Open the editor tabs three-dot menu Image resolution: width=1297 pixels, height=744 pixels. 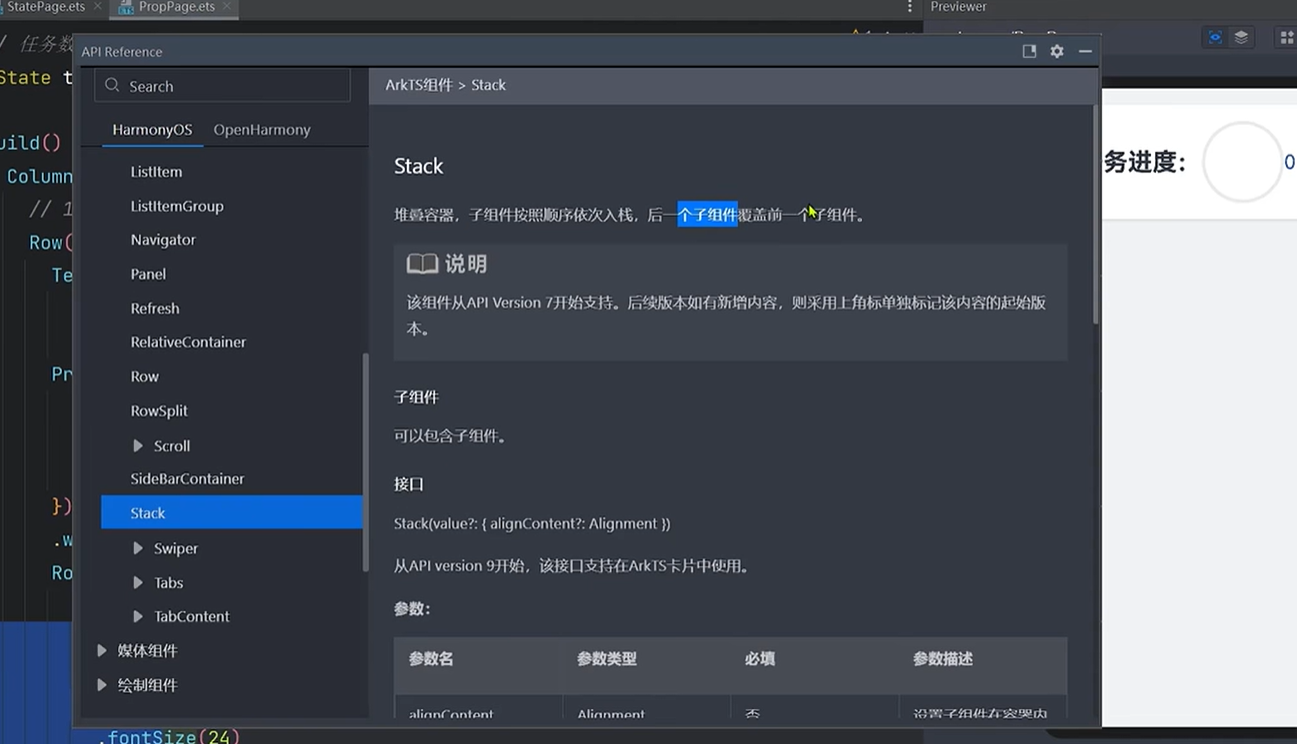point(909,7)
